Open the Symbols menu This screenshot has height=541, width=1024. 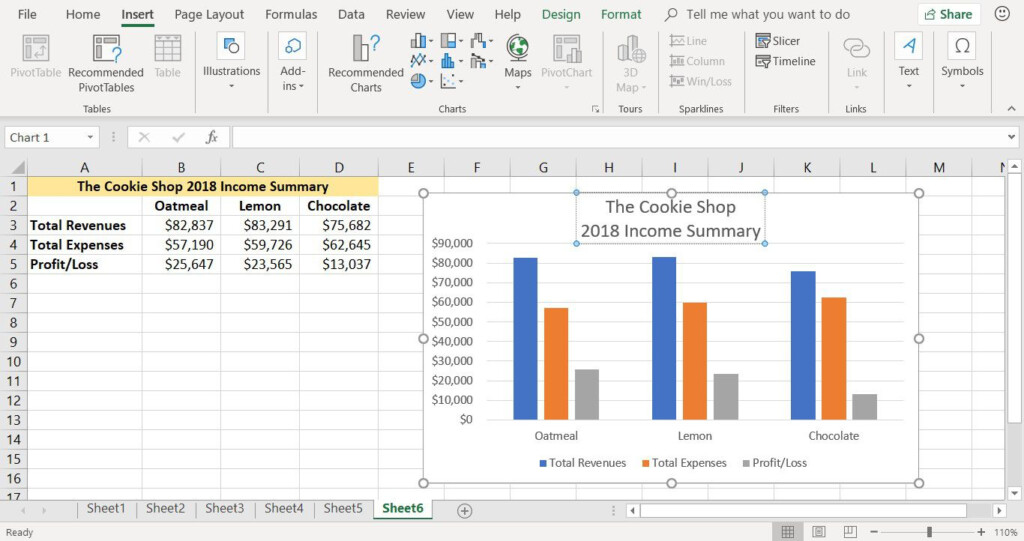[962, 60]
